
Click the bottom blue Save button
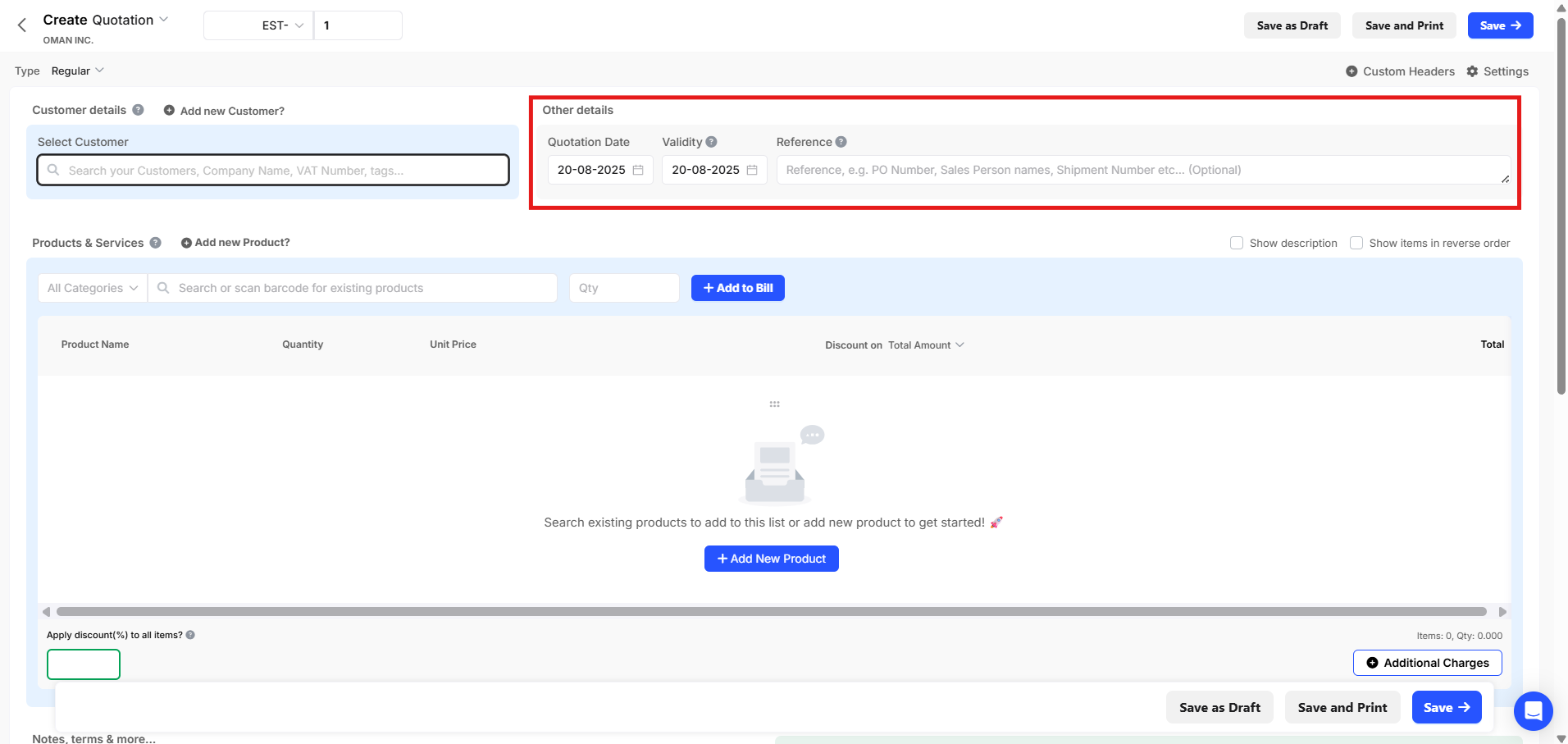(x=1447, y=708)
